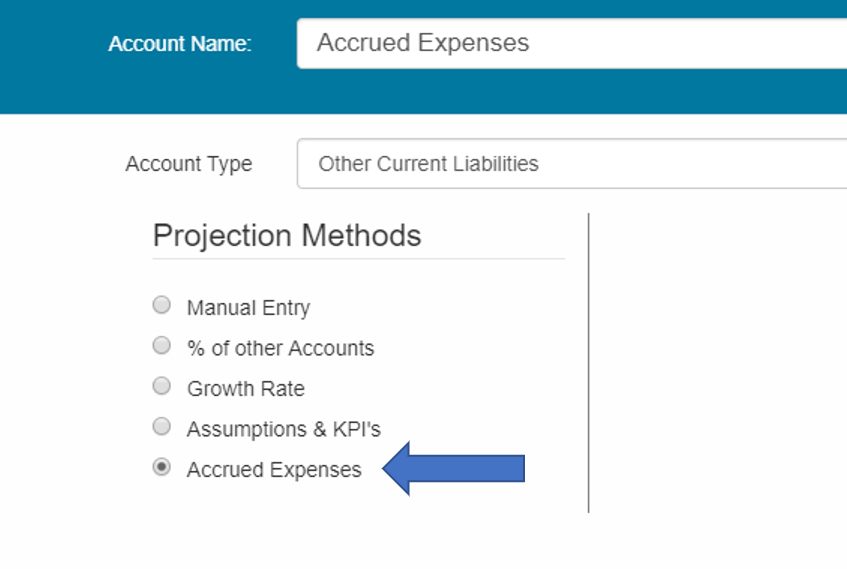Click the Growth Rate label text
This screenshot has height=569, width=847.
pyautogui.click(x=245, y=388)
